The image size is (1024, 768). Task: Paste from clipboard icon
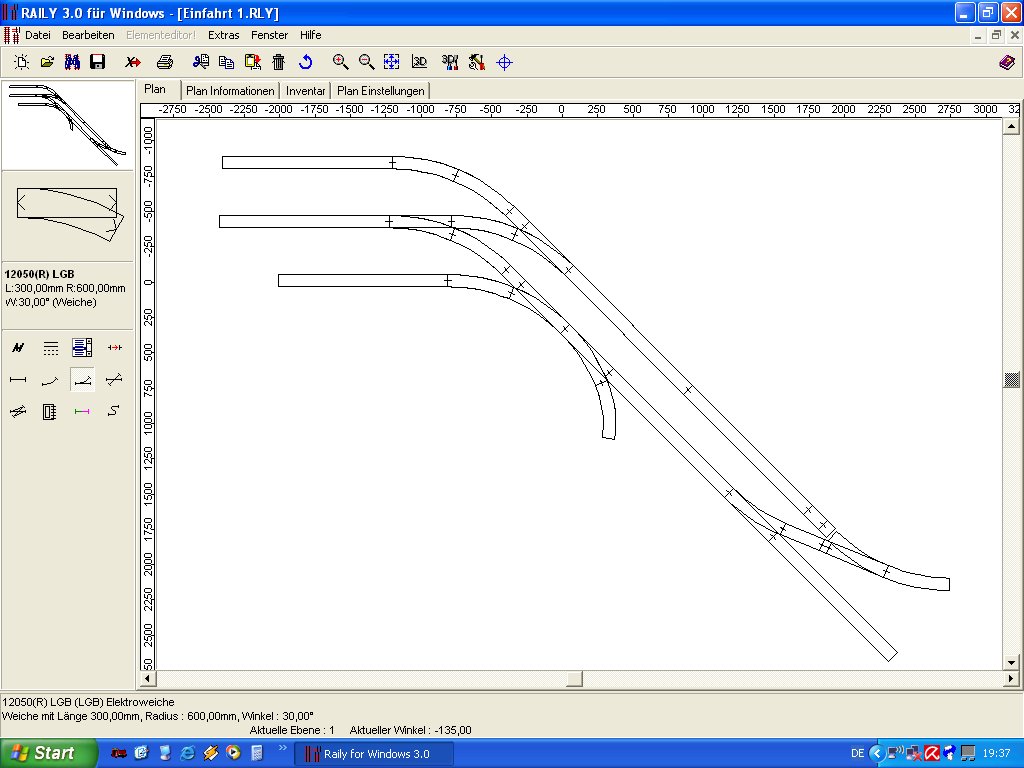[252, 62]
